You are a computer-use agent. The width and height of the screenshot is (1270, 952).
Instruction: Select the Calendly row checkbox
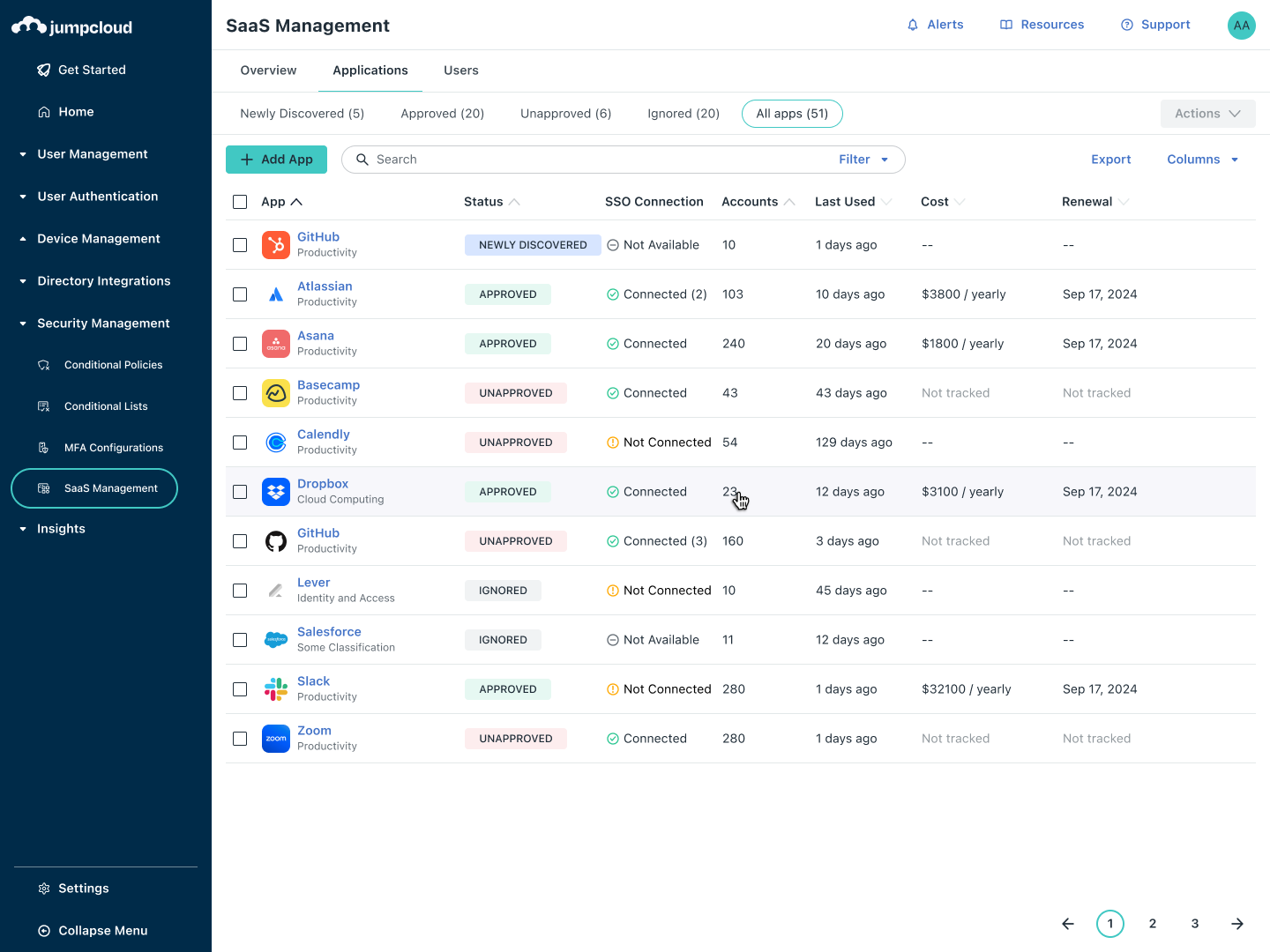[240, 443]
